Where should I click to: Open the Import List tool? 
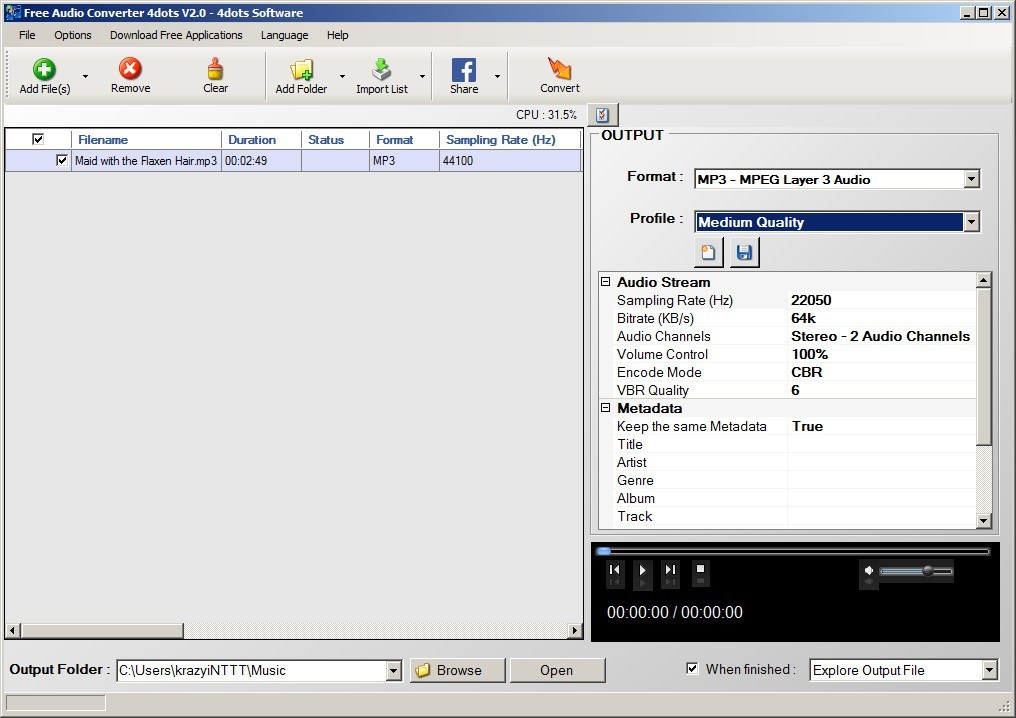[x=381, y=70]
